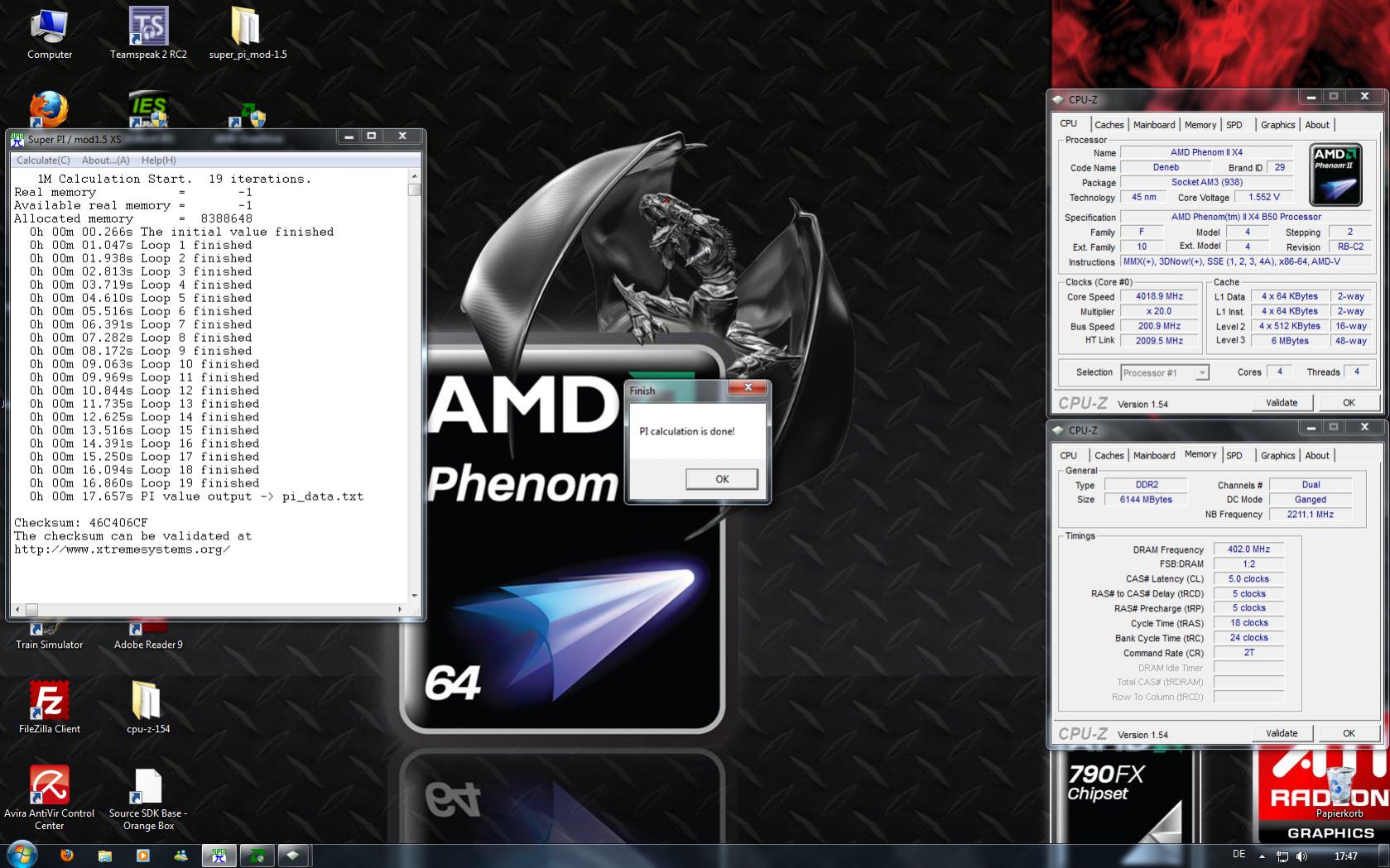Open About tab in memory CPU-Z window
This screenshot has width=1390, height=868.
(x=1317, y=456)
